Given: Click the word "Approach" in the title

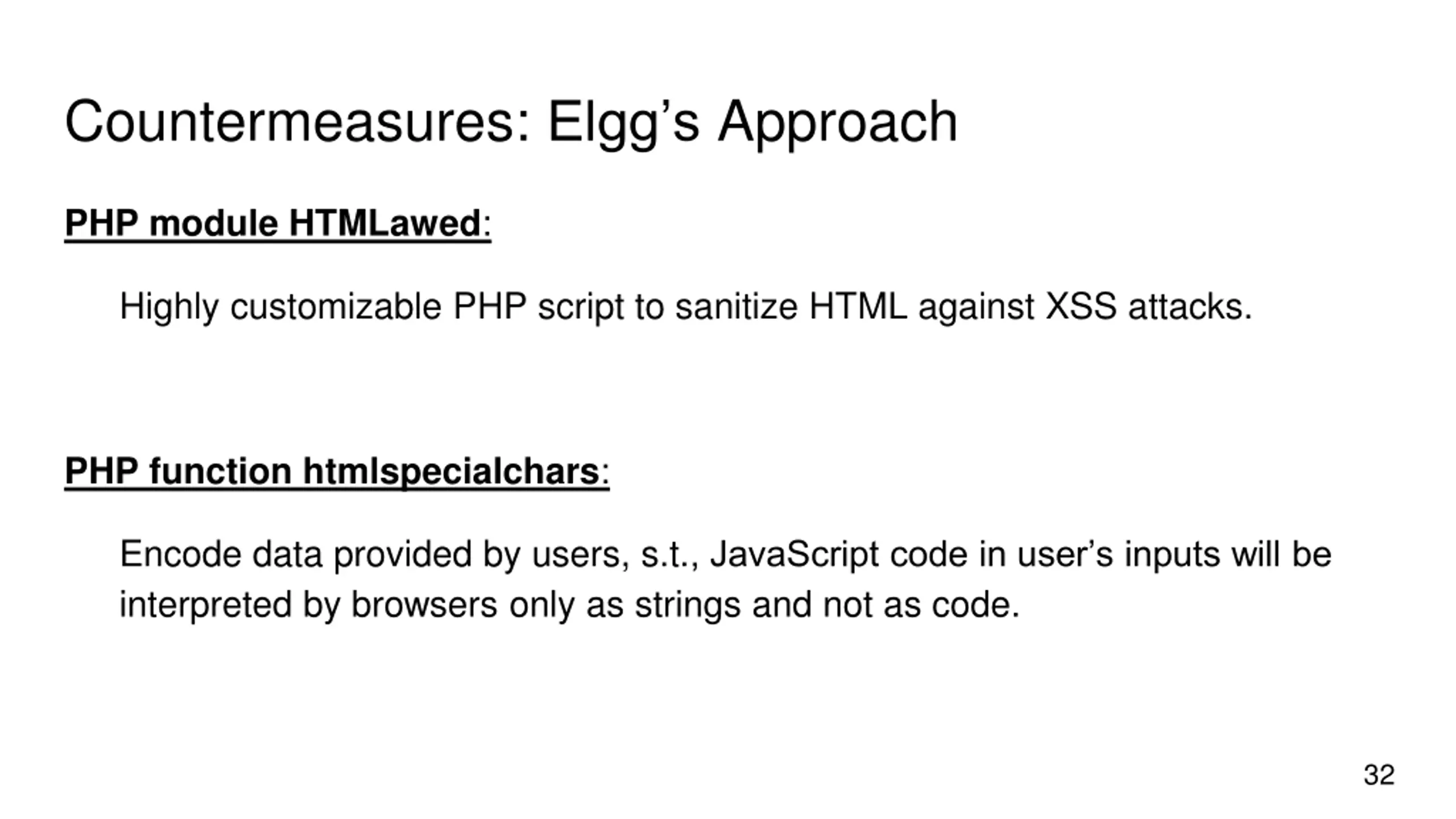Looking at the screenshot, I should pyautogui.click(x=837, y=122).
